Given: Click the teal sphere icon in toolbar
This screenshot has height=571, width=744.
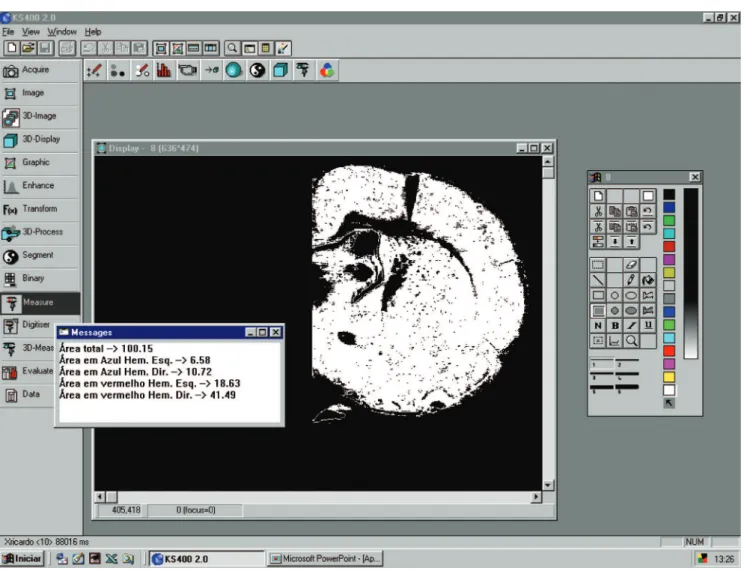Looking at the screenshot, I should pyautogui.click(x=234, y=71).
